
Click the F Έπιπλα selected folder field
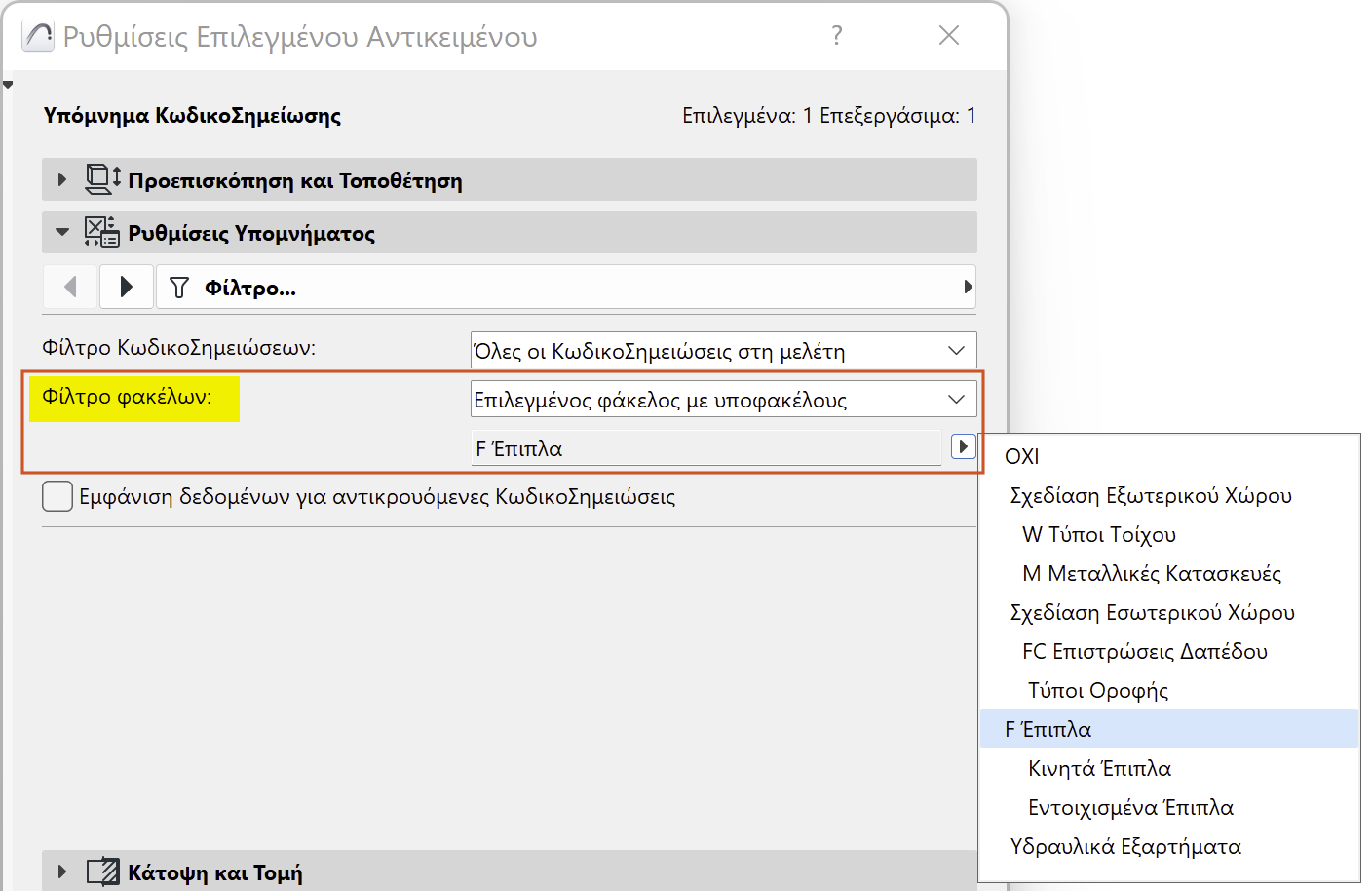[706, 448]
